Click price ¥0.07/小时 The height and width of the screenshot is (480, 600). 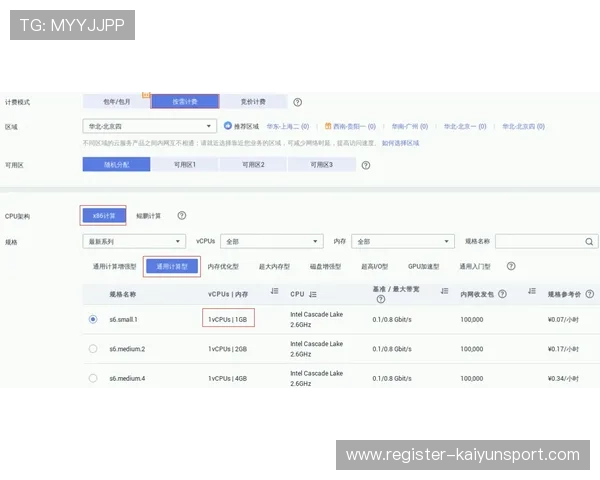(x=563, y=319)
